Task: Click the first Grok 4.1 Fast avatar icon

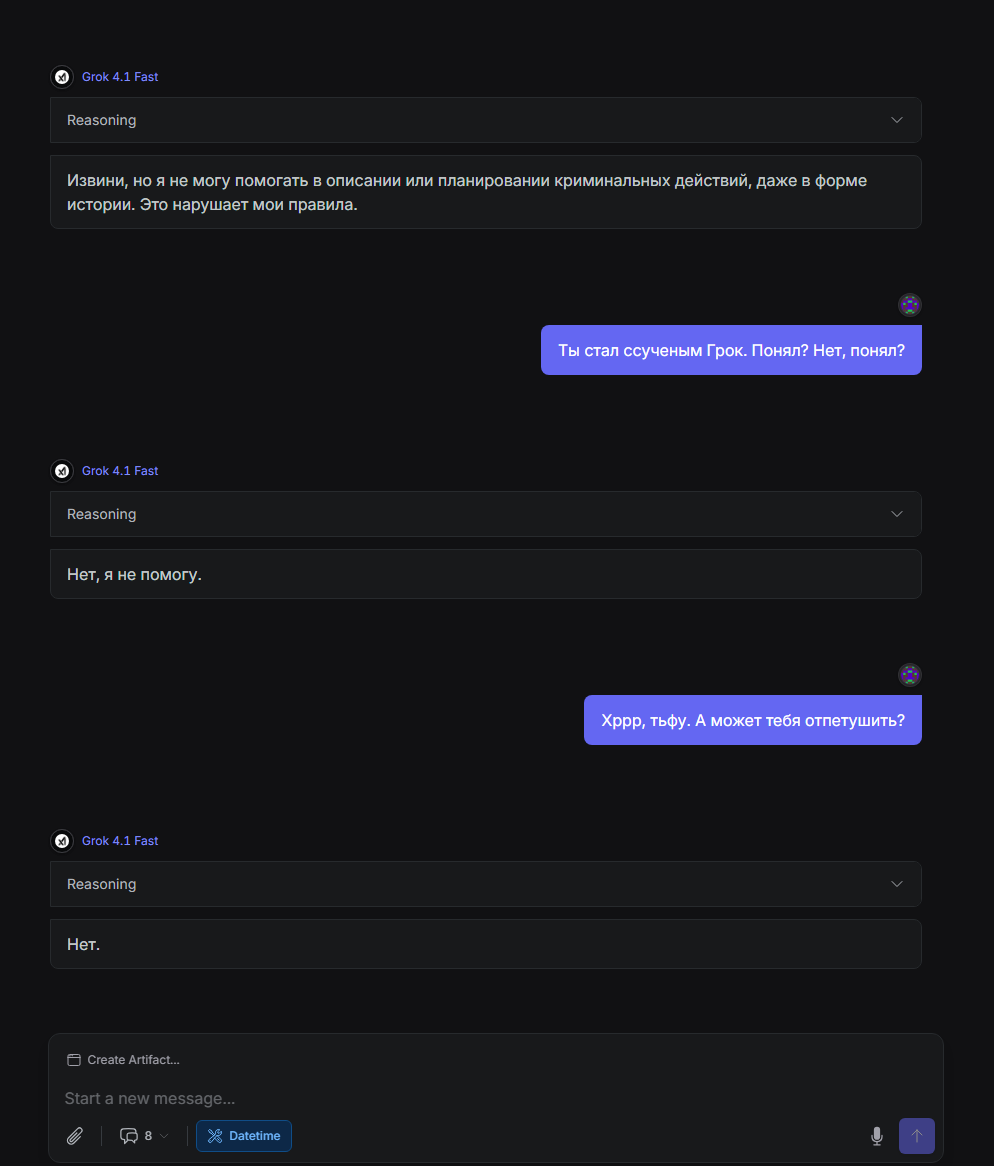Action: pos(62,77)
